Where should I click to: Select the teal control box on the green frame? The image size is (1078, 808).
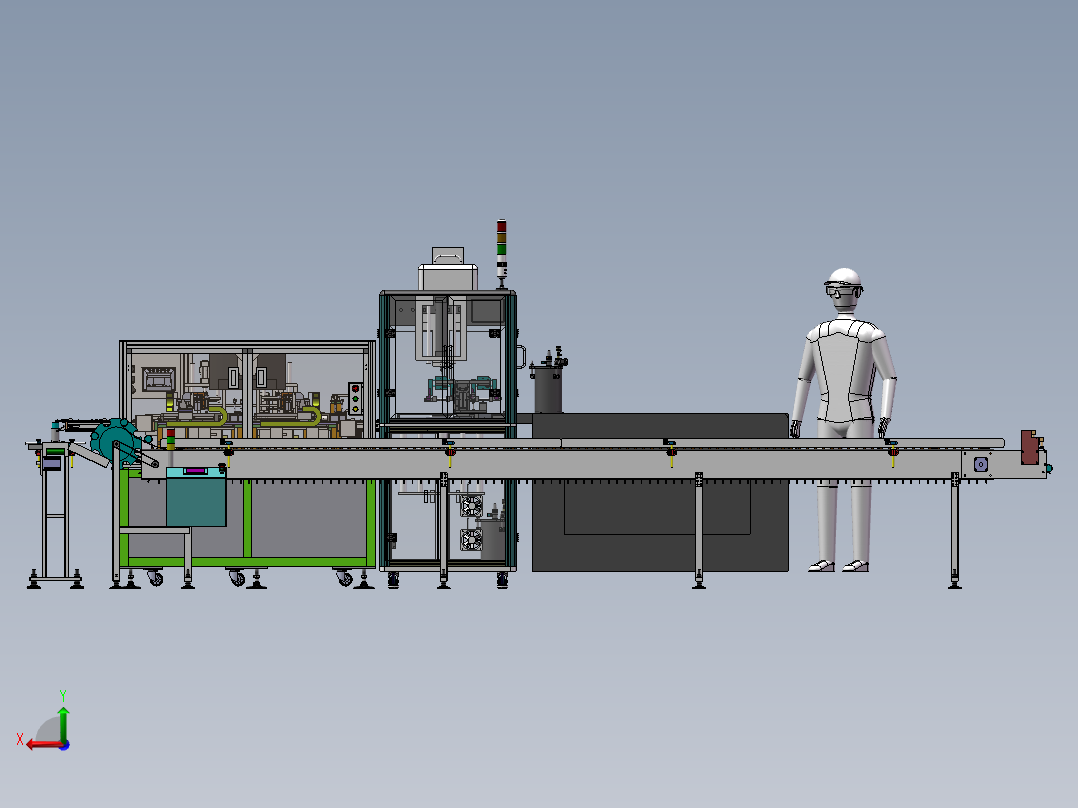pos(196,496)
